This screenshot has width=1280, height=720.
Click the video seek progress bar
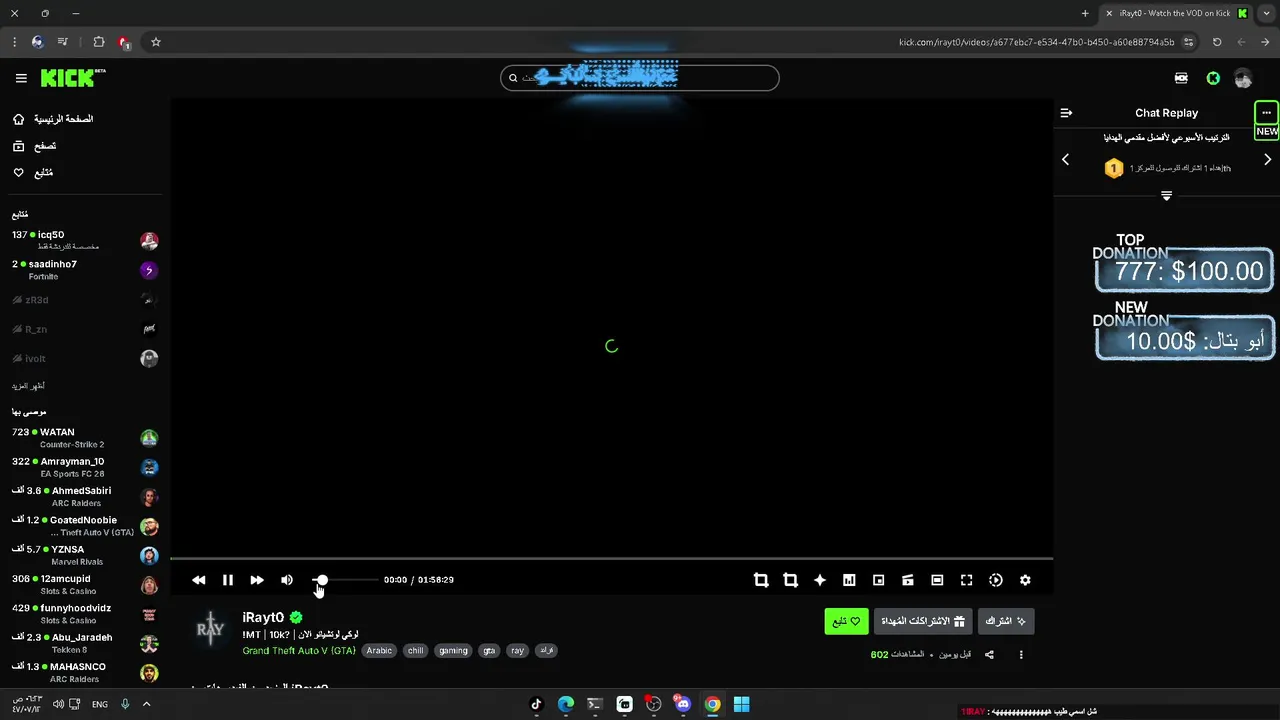click(611, 558)
